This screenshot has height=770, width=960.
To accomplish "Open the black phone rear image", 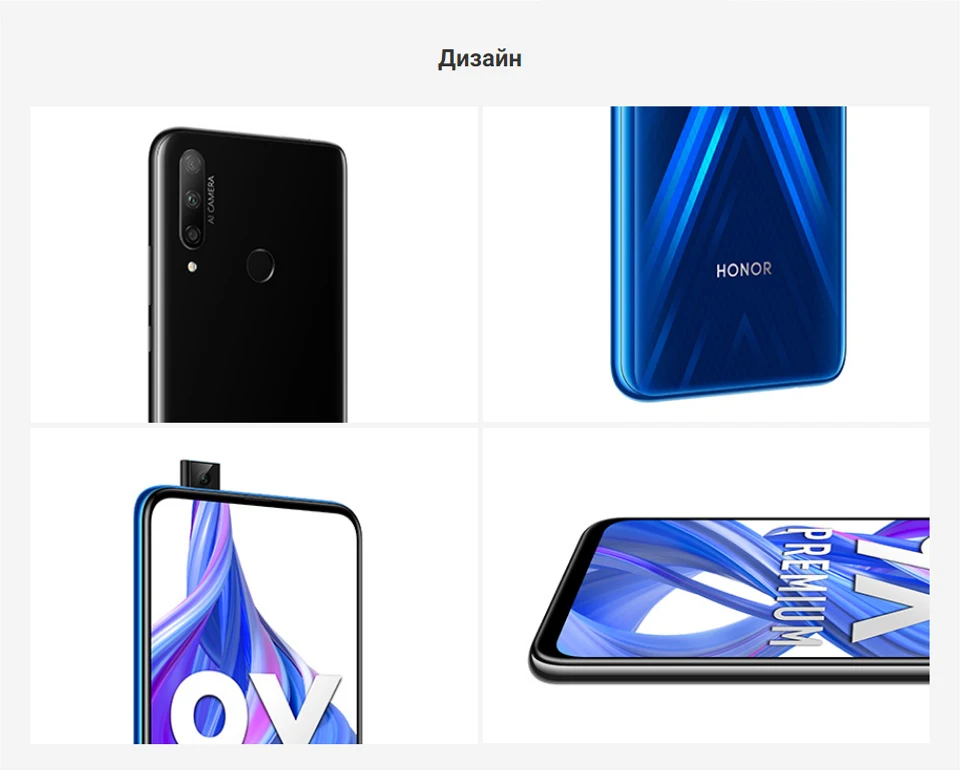I will 253,264.
